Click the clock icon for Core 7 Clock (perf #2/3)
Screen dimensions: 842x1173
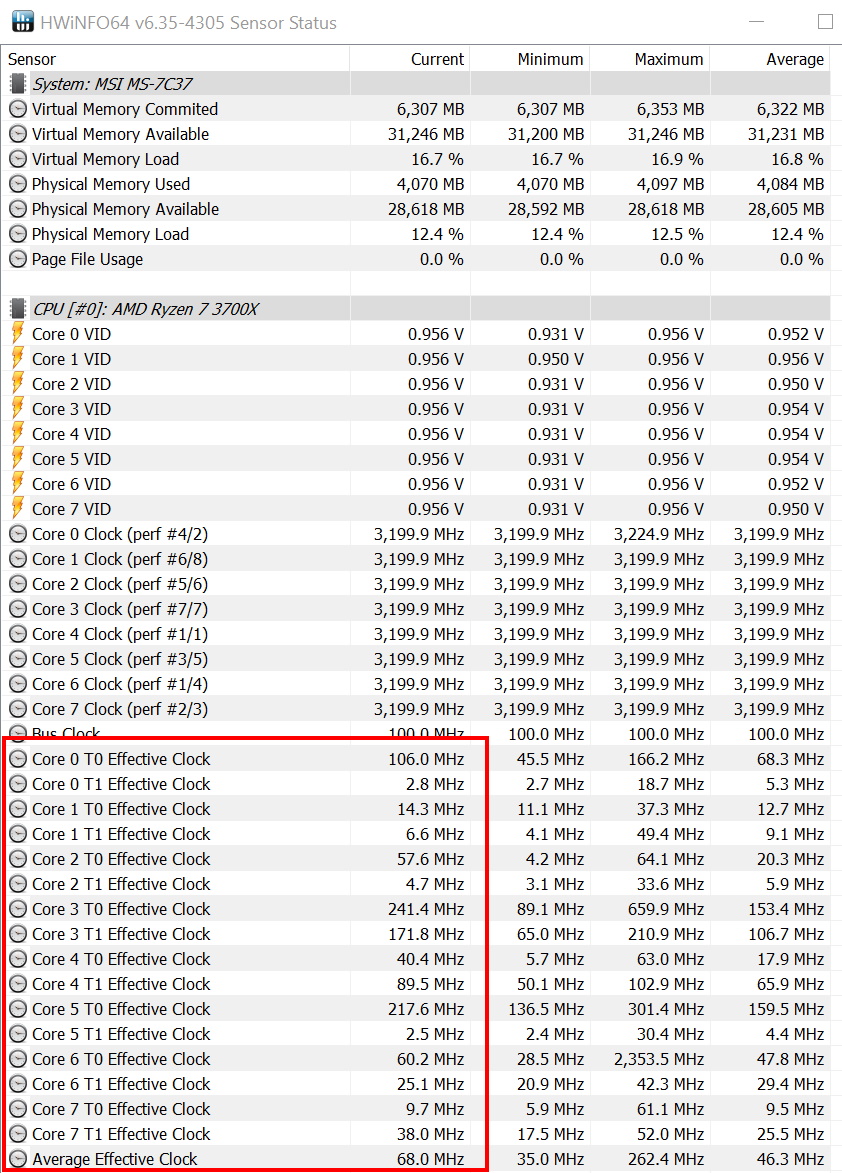pos(18,709)
